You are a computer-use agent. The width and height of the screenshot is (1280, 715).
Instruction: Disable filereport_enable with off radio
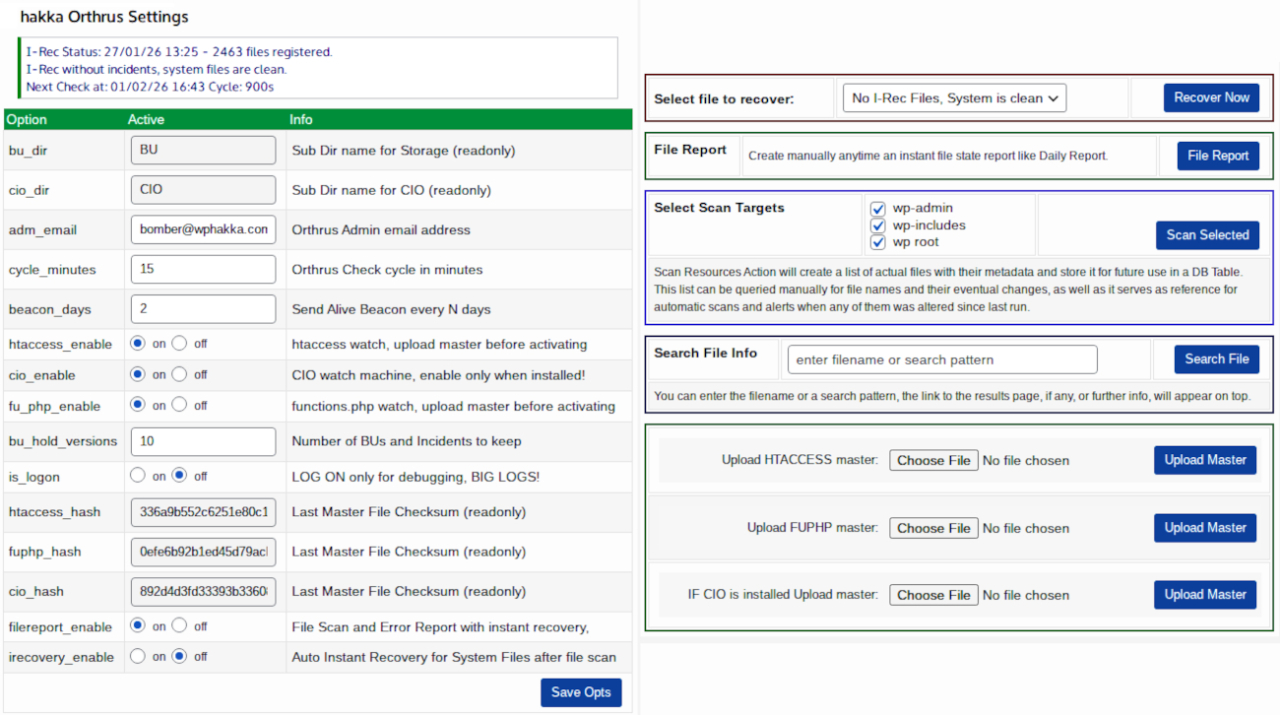click(x=179, y=626)
